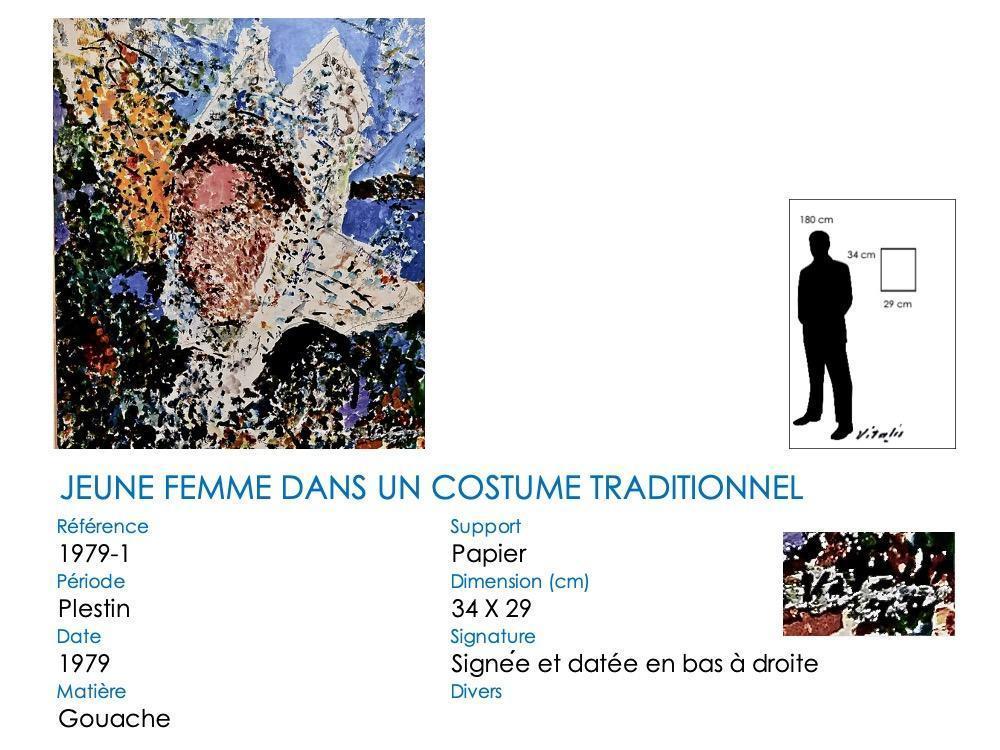
Task: Click the Référence label
Action: (103, 526)
